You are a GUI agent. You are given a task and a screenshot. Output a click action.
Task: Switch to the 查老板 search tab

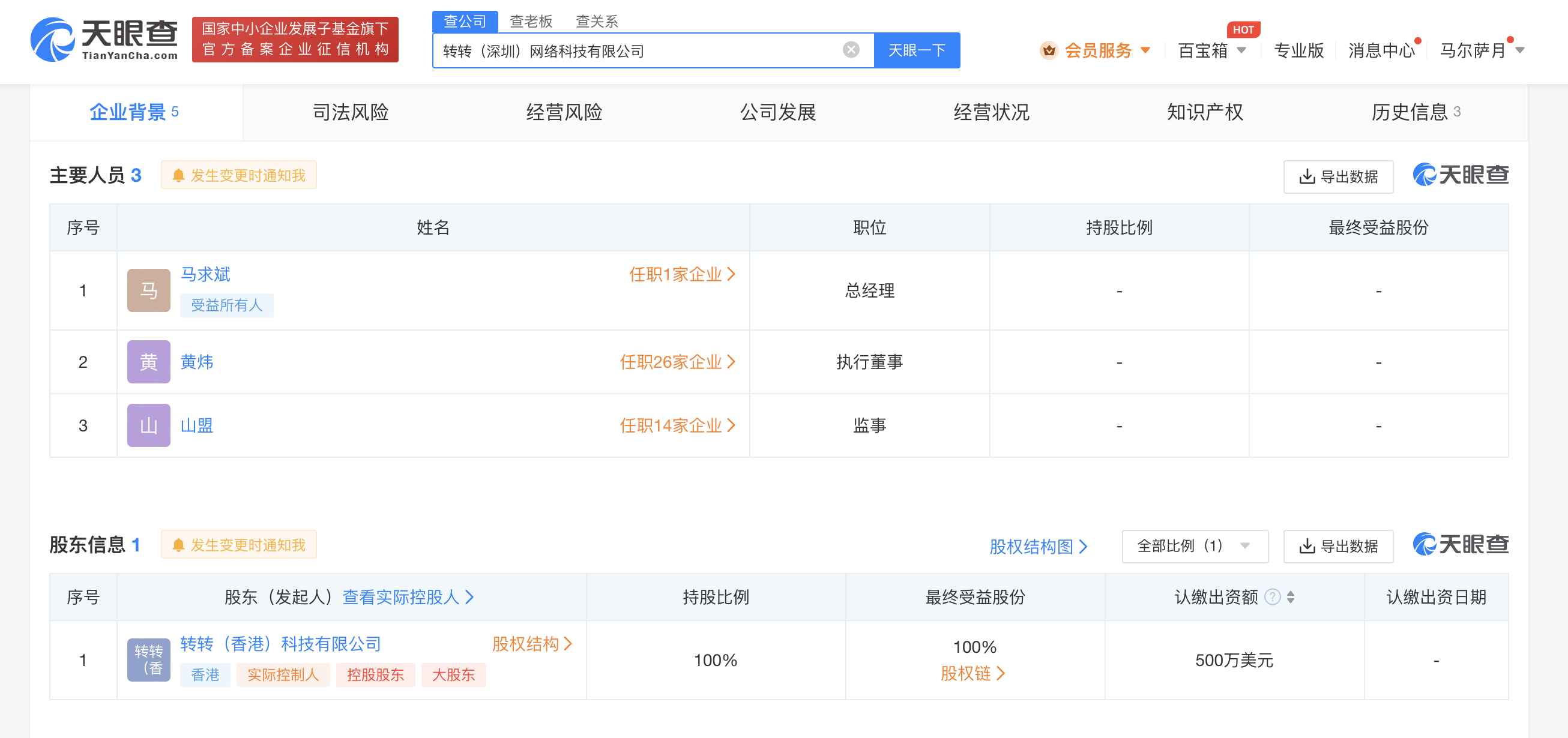tap(530, 21)
